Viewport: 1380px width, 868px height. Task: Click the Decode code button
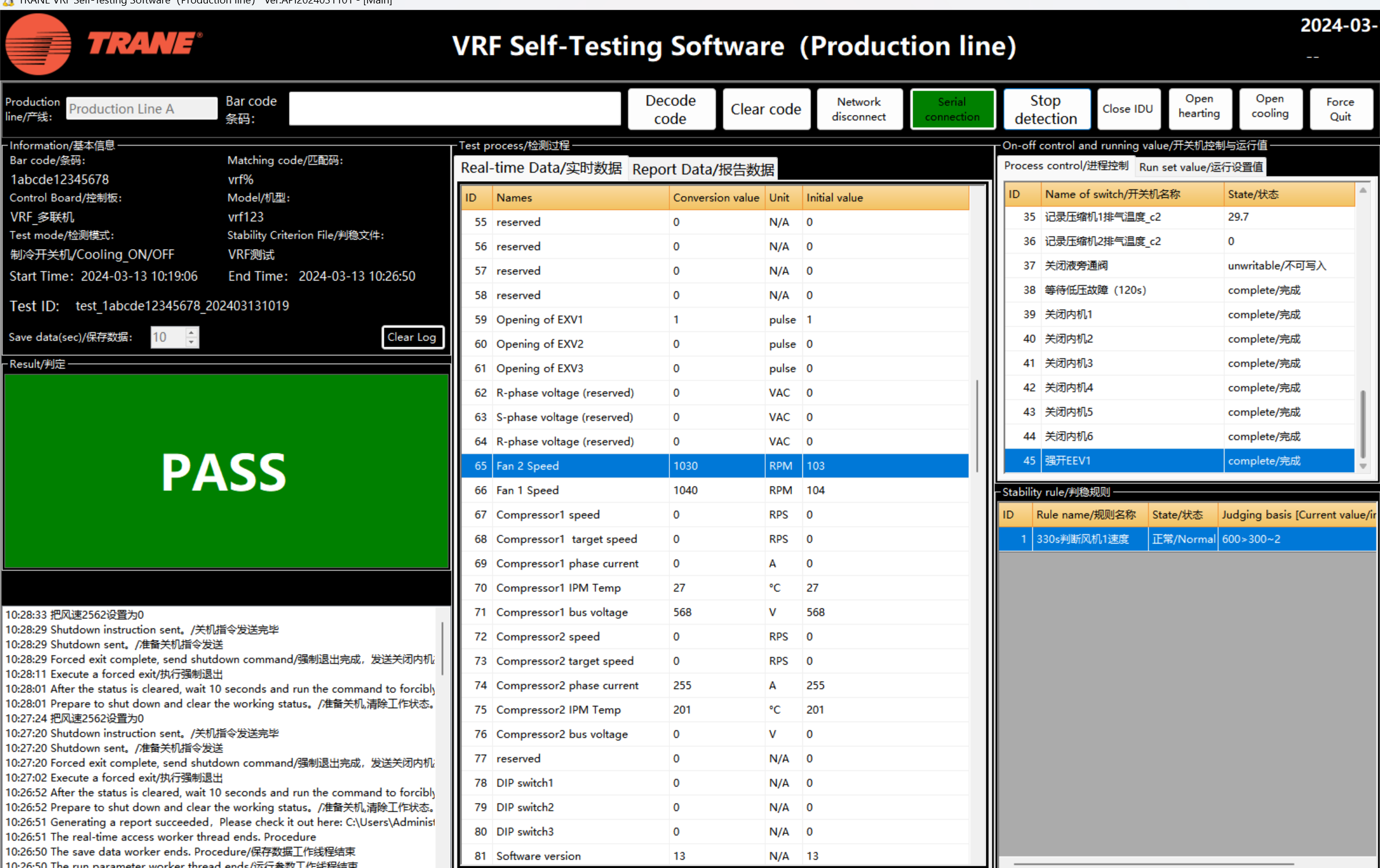[x=671, y=109]
